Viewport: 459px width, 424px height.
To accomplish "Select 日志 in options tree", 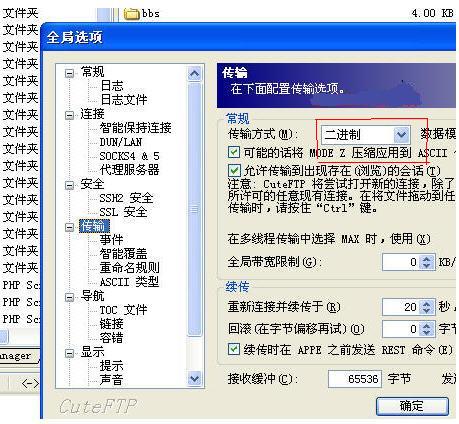I will [x=112, y=86].
